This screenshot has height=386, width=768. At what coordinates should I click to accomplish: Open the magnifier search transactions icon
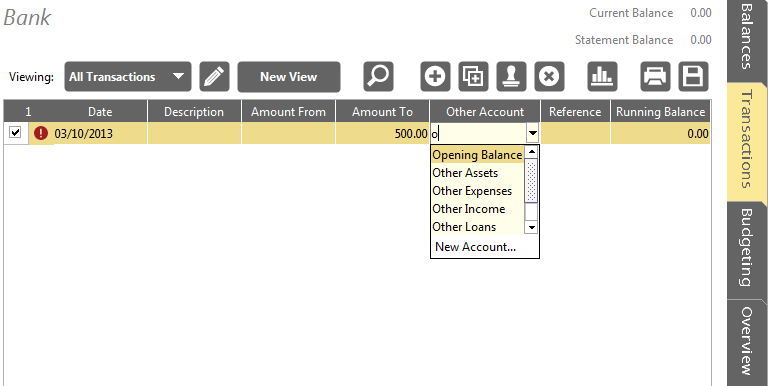(x=378, y=76)
